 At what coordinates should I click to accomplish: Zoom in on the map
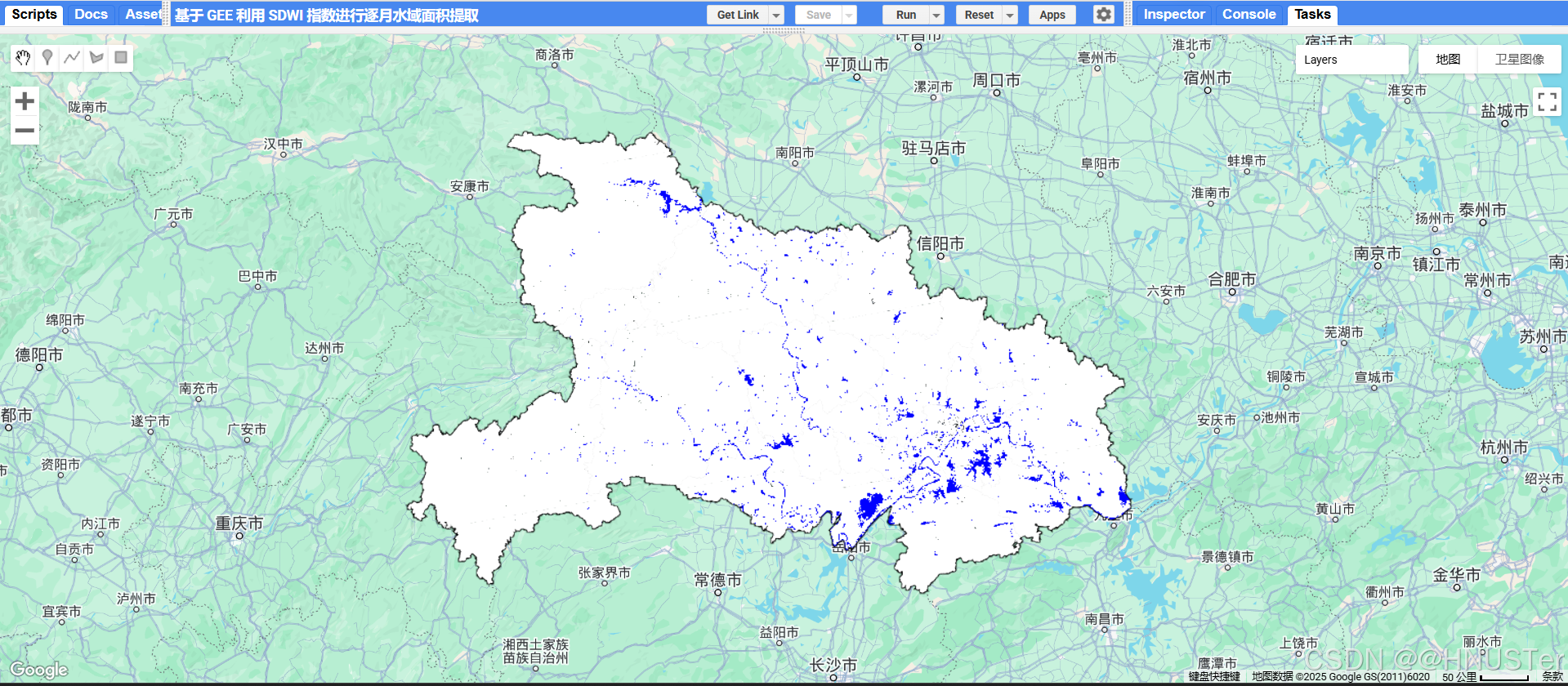click(x=25, y=100)
